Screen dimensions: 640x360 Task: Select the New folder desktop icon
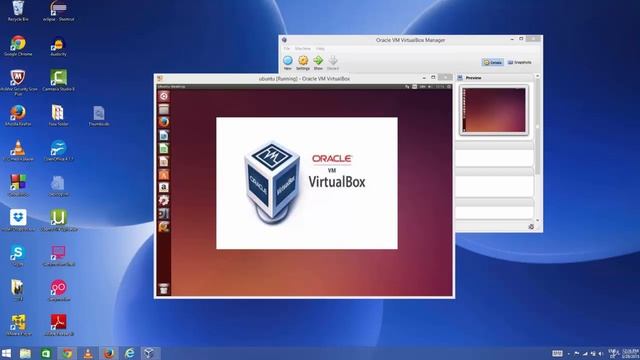(x=58, y=116)
